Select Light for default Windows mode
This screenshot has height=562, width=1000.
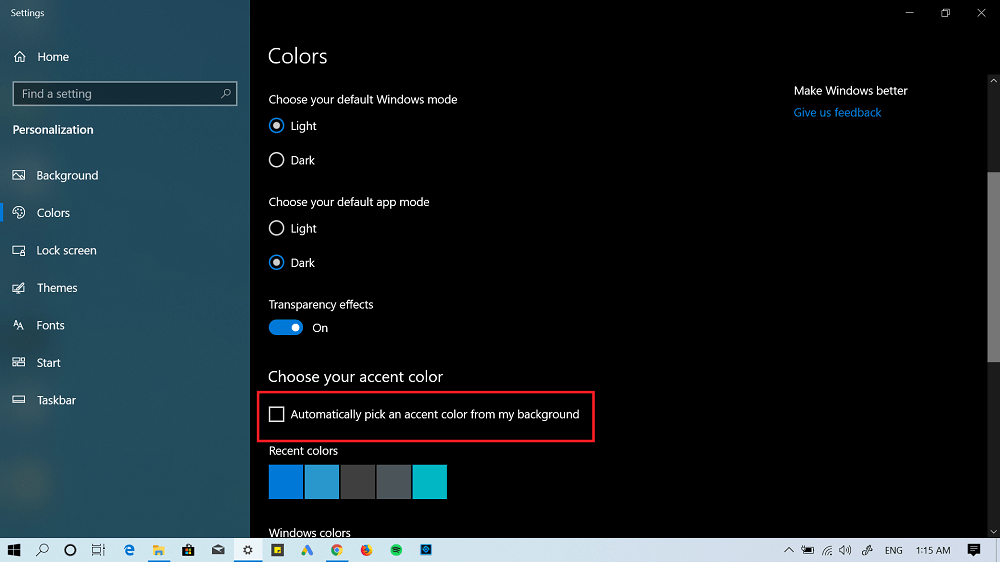(x=276, y=126)
